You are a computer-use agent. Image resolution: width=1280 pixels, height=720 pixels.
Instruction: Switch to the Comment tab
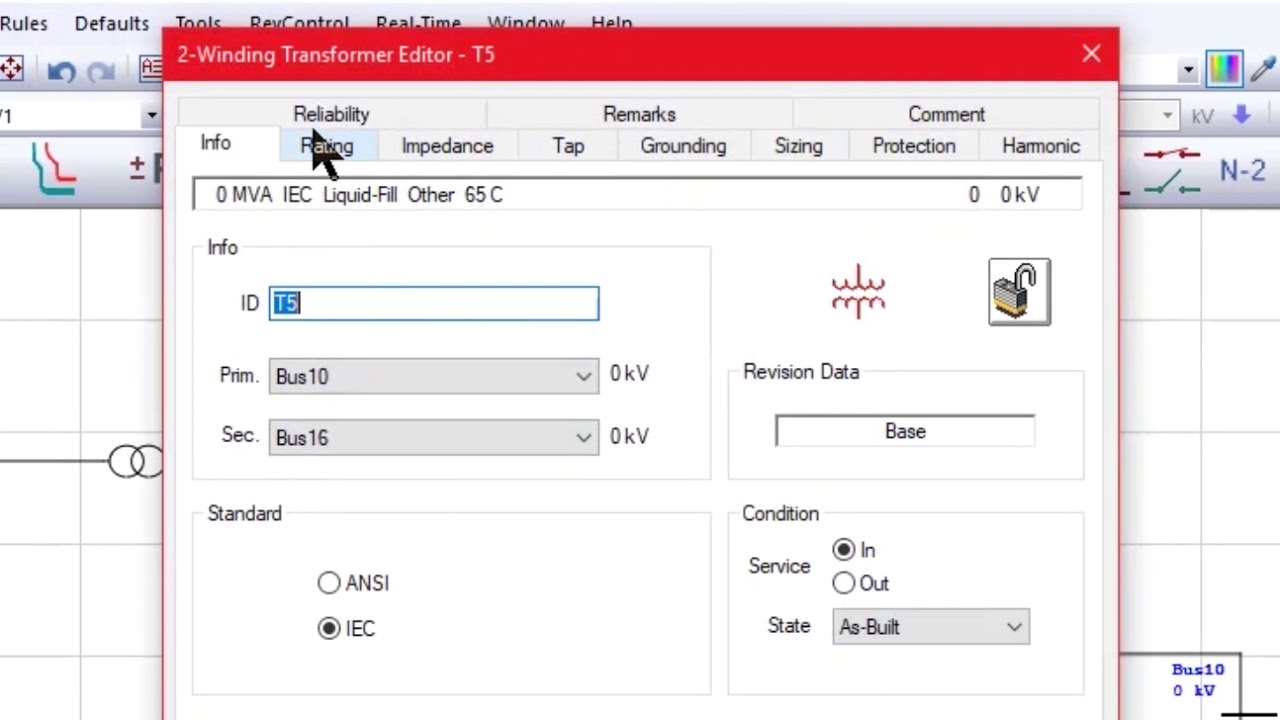[946, 114]
